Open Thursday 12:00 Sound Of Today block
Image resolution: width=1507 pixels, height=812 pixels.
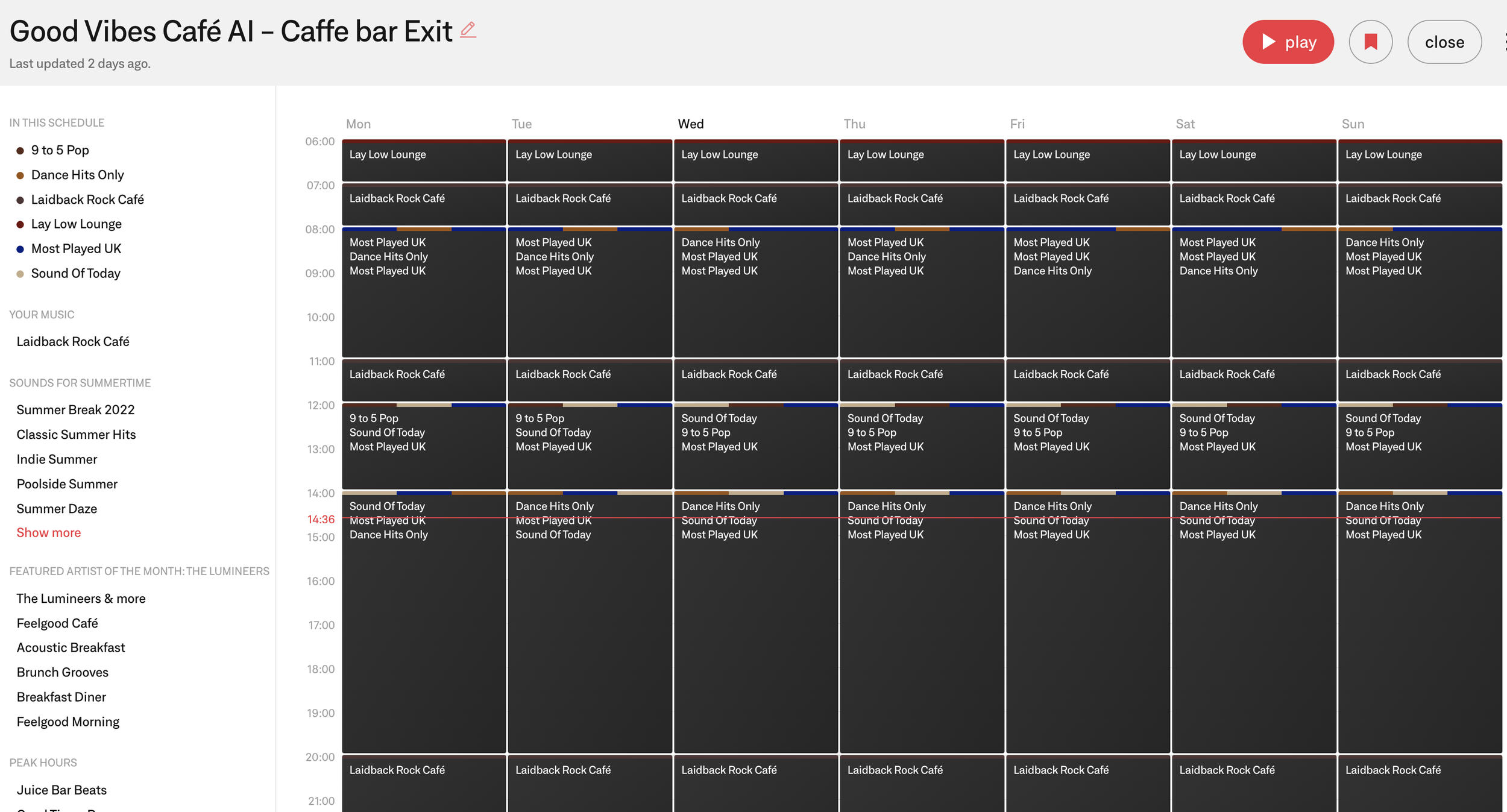point(922,446)
